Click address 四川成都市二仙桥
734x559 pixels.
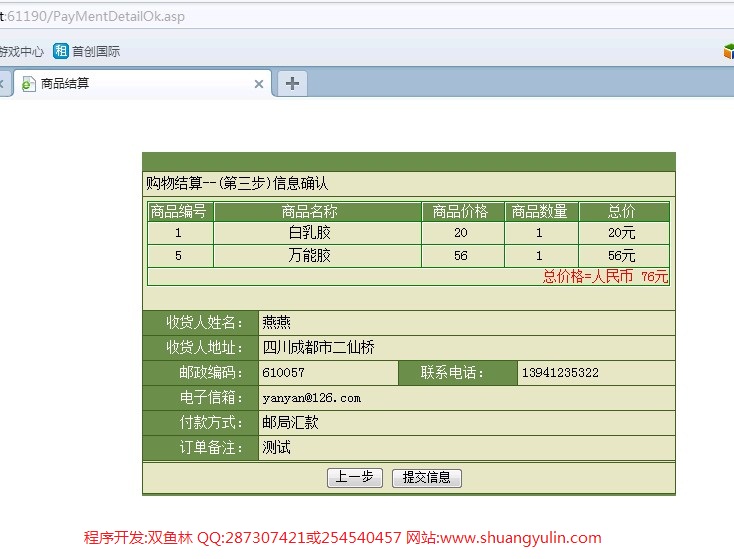pos(318,347)
